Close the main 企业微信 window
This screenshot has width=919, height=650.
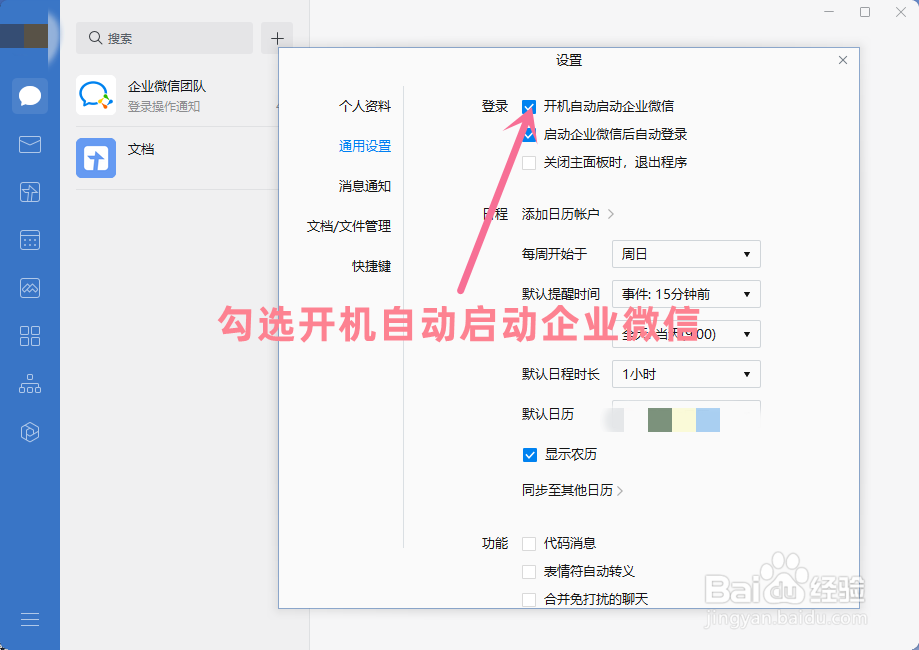[901, 12]
